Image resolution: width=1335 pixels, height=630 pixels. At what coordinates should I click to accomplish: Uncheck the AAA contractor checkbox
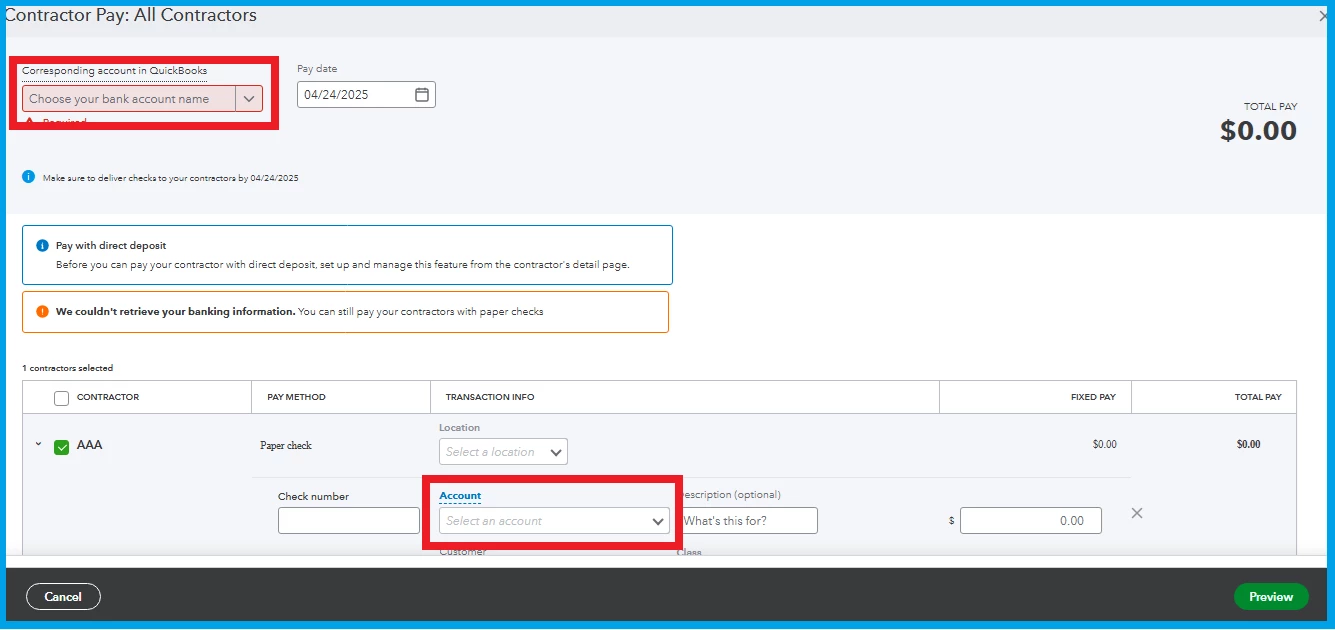(61, 447)
